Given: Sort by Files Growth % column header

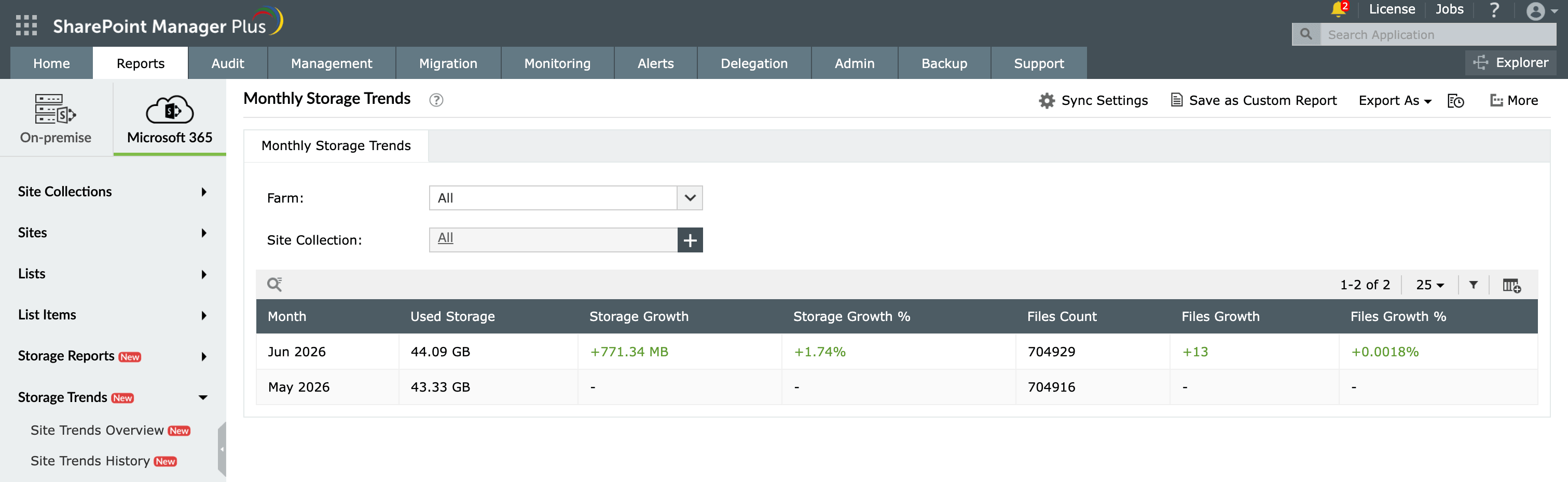Looking at the screenshot, I should pos(1398,316).
